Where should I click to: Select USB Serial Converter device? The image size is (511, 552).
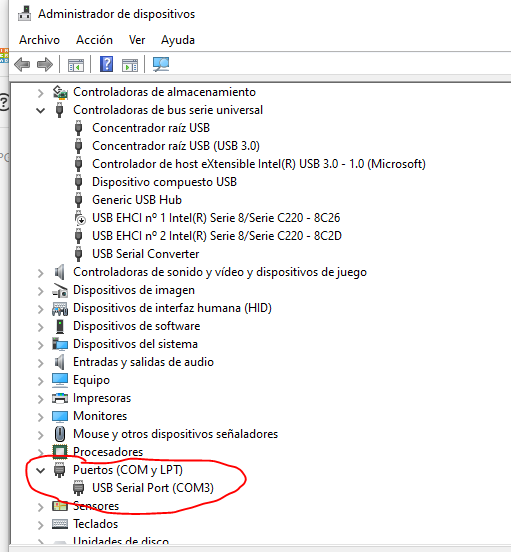pyautogui.click(x=146, y=254)
